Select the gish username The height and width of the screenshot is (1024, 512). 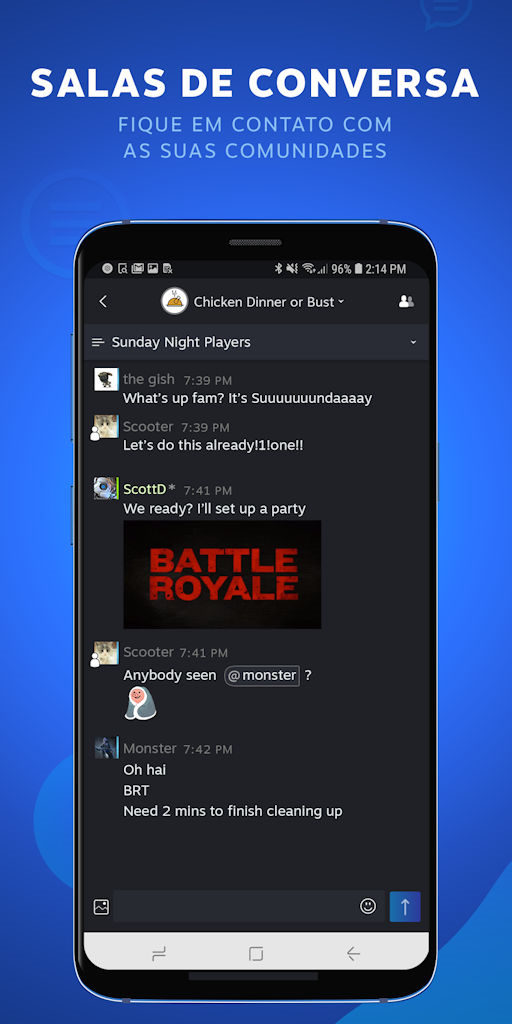pos(149,379)
